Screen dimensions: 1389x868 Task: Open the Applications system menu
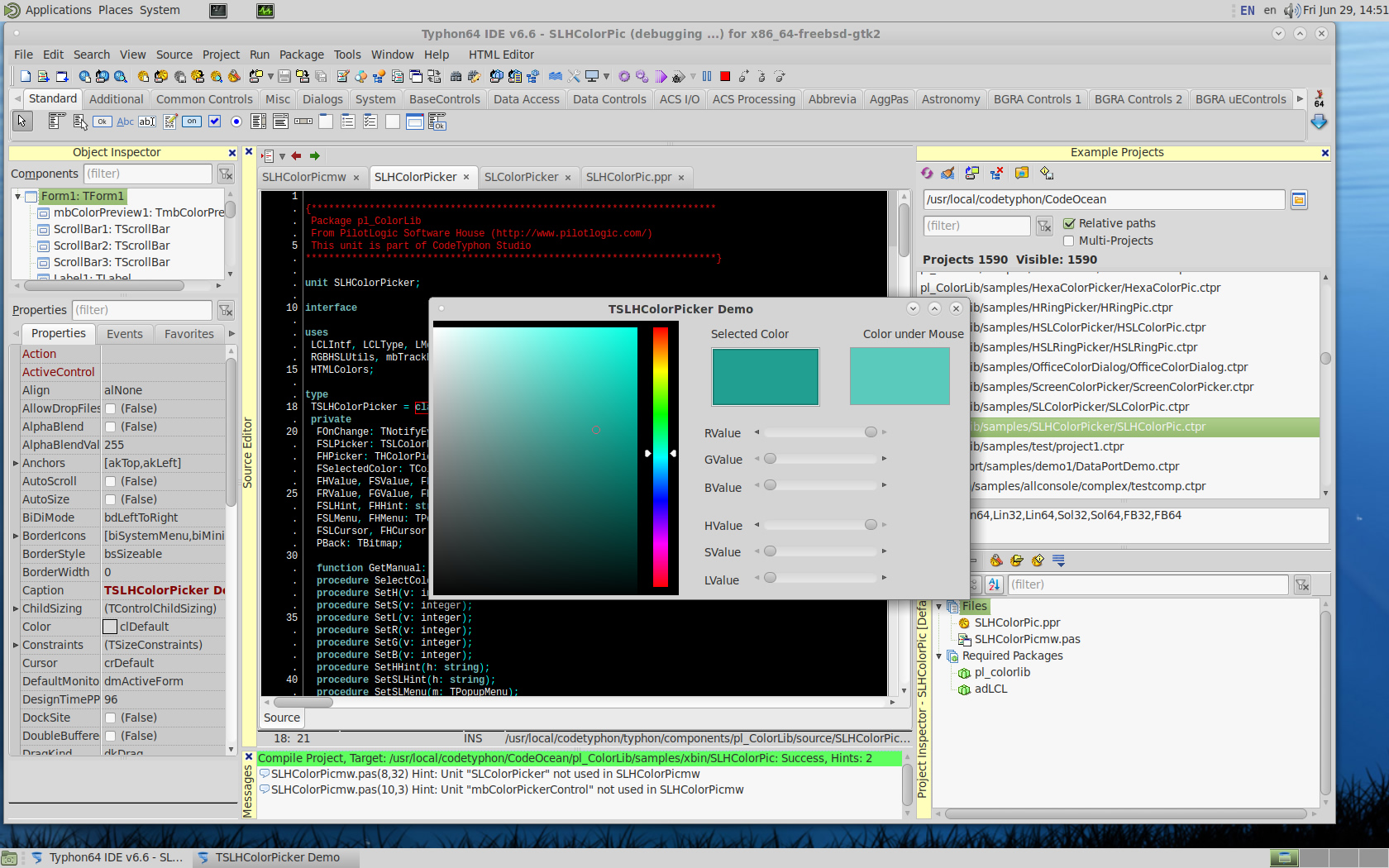coord(58,10)
